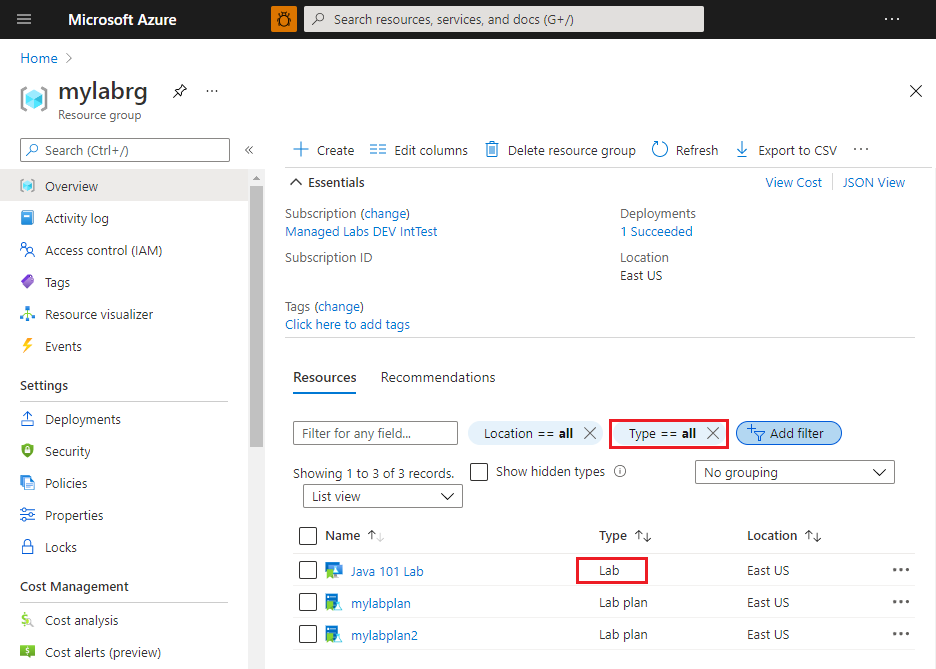Expand the List view dropdown

tap(383, 497)
